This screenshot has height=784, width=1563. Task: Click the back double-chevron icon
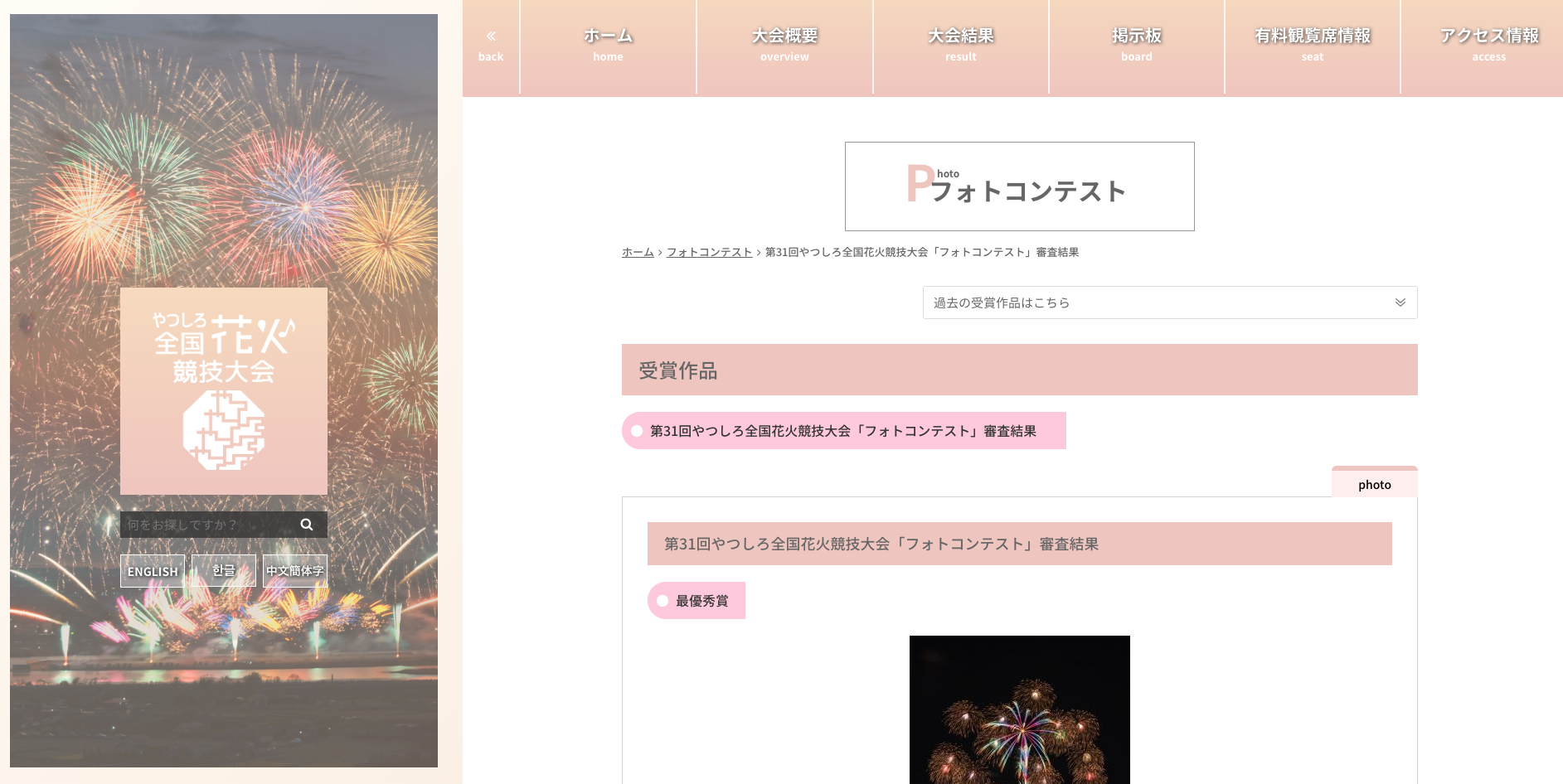point(491,36)
